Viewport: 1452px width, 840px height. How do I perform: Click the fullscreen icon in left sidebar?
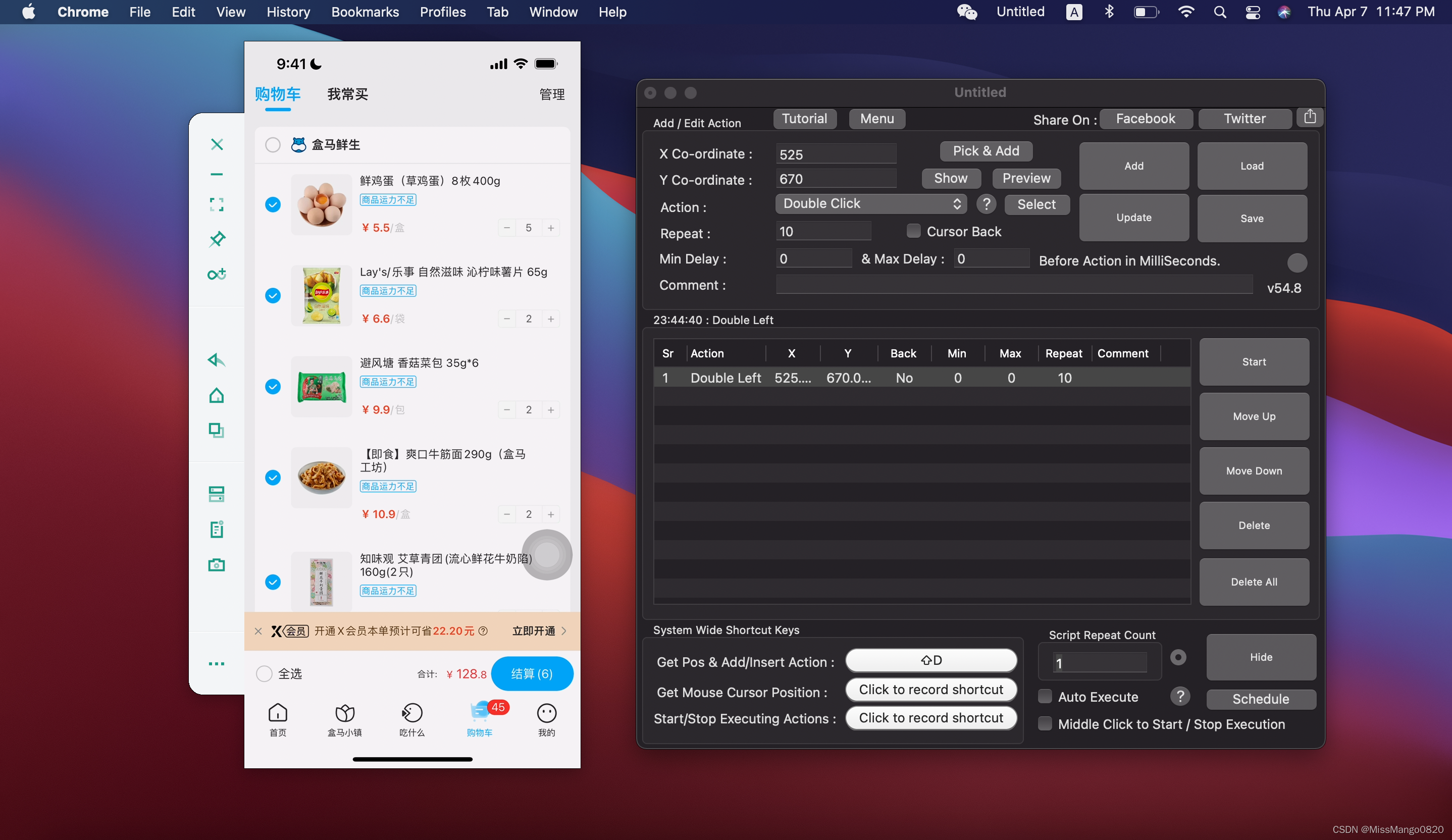point(217,204)
